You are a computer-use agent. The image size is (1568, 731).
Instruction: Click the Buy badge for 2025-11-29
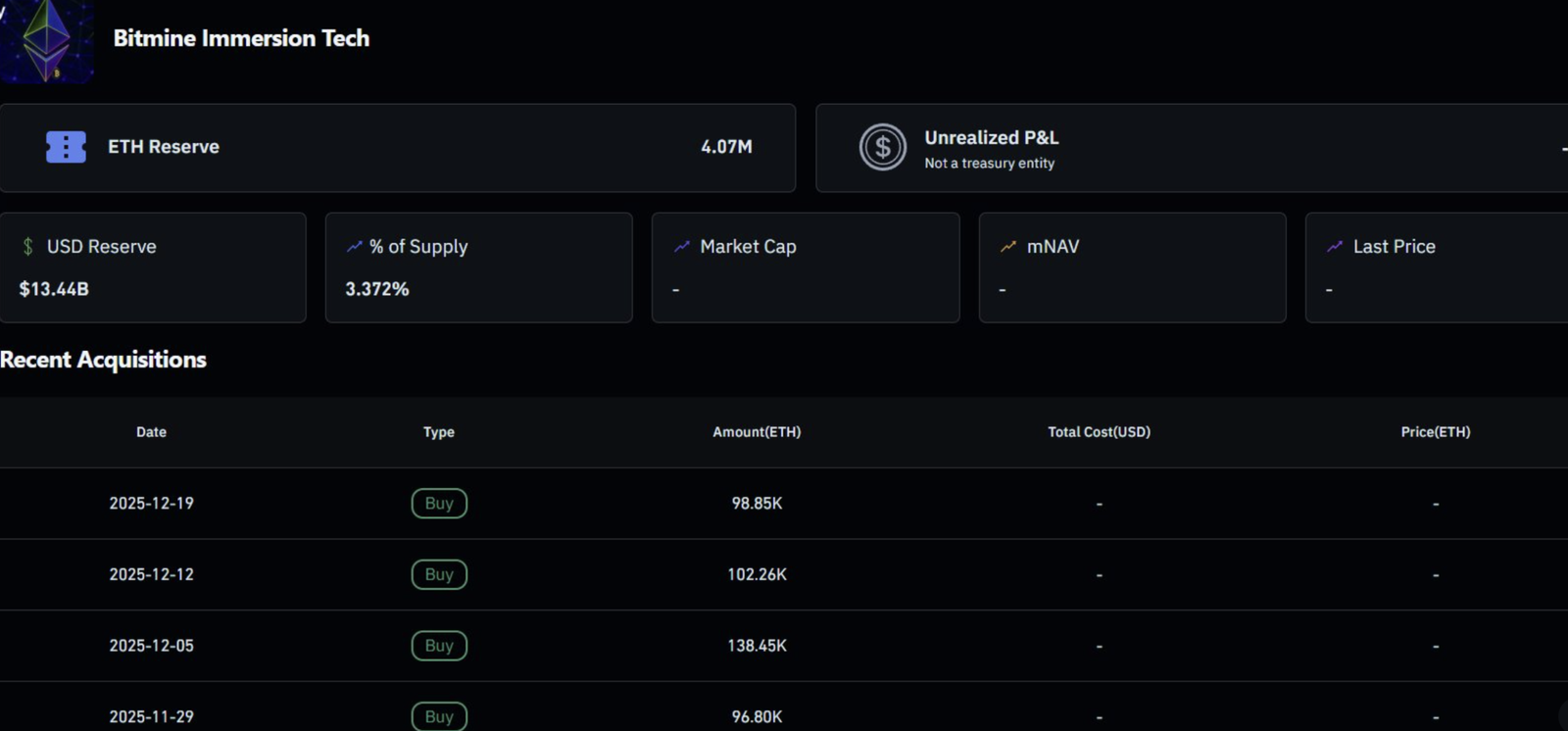coord(439,716)
